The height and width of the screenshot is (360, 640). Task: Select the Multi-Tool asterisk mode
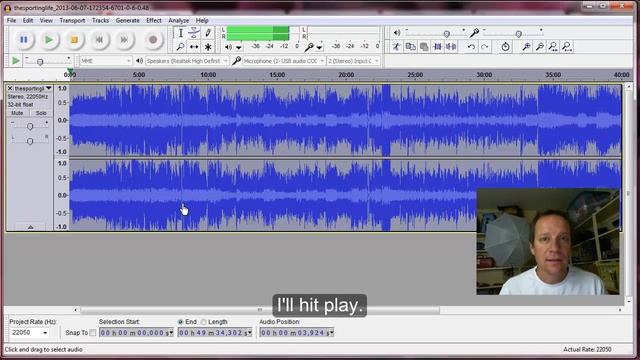(208, 47)
